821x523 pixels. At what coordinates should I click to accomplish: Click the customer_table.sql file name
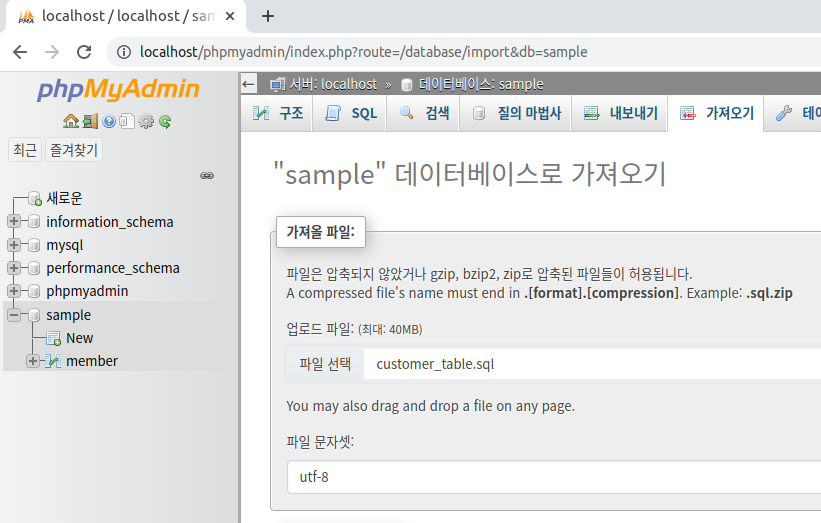(435, 364)
